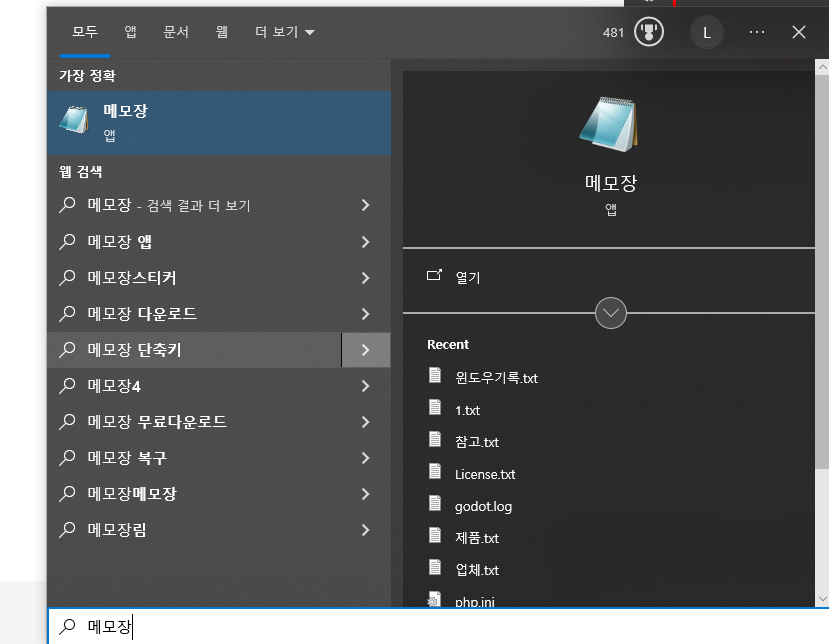Open the 메모장 app best match
Image resolution: width=829 pixels, height=644 pixels.
(x=219, y=123)
